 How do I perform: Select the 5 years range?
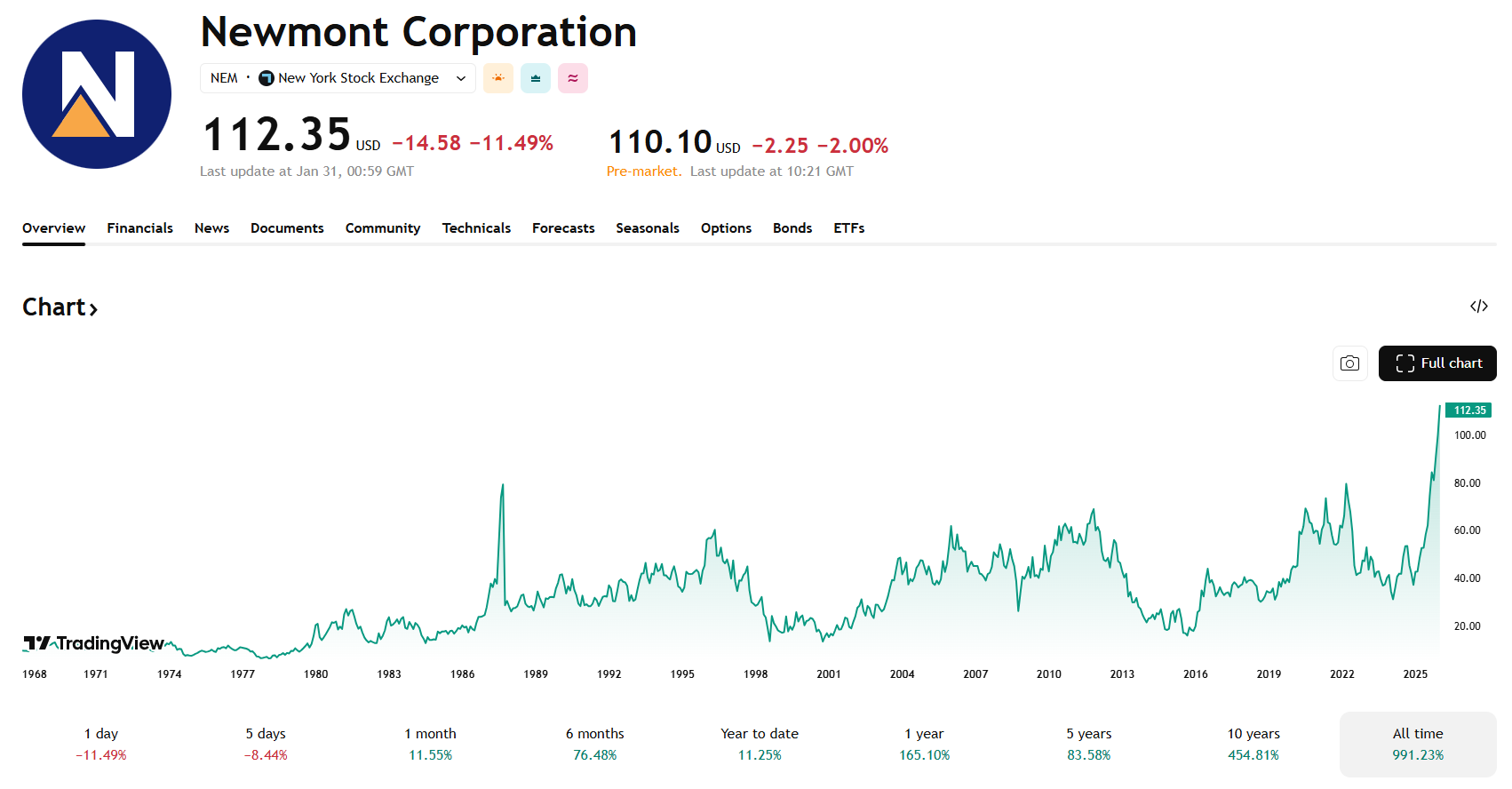[x=1089, y=745]
